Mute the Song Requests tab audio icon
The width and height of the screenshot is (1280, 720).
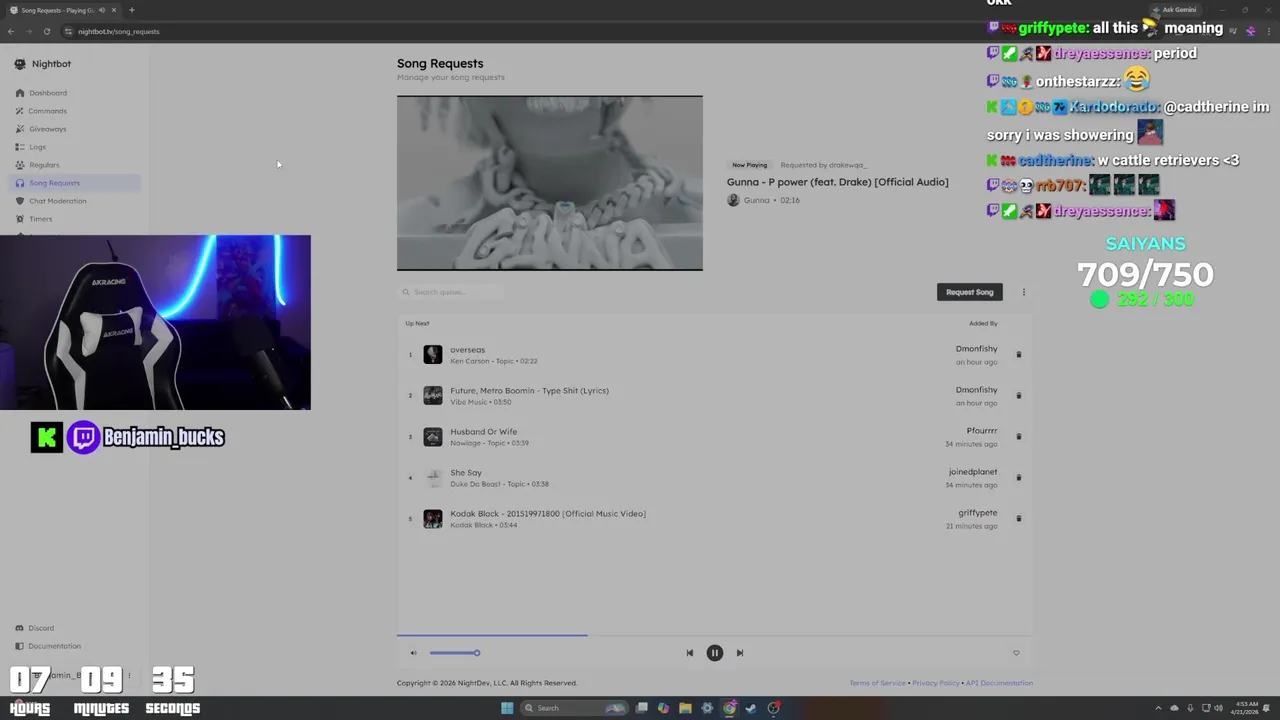point(102,10)
